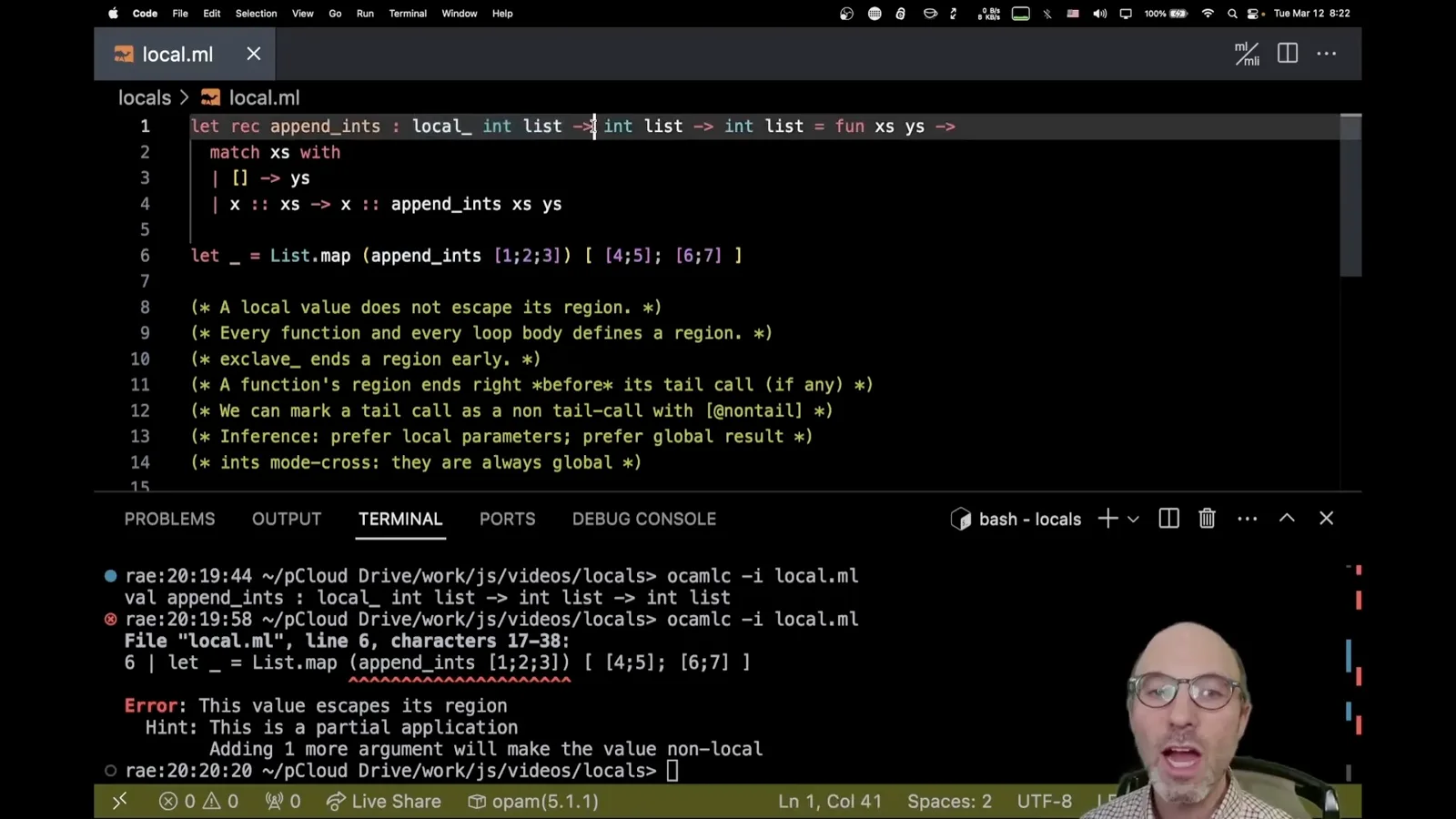Create a new terminal with plus icon

pyautogui.click(x=1107, y=519)
